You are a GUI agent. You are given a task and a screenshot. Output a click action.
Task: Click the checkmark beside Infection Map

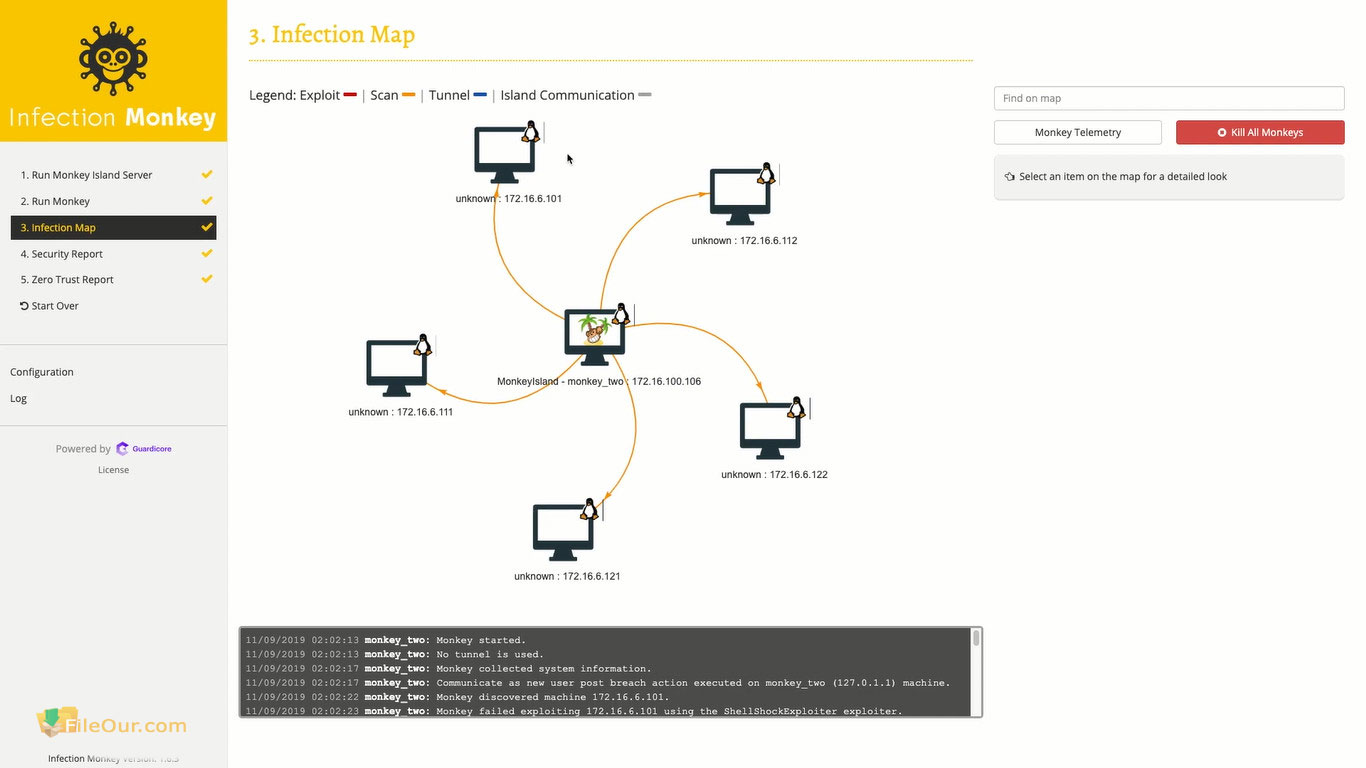(x=207, y=227)
